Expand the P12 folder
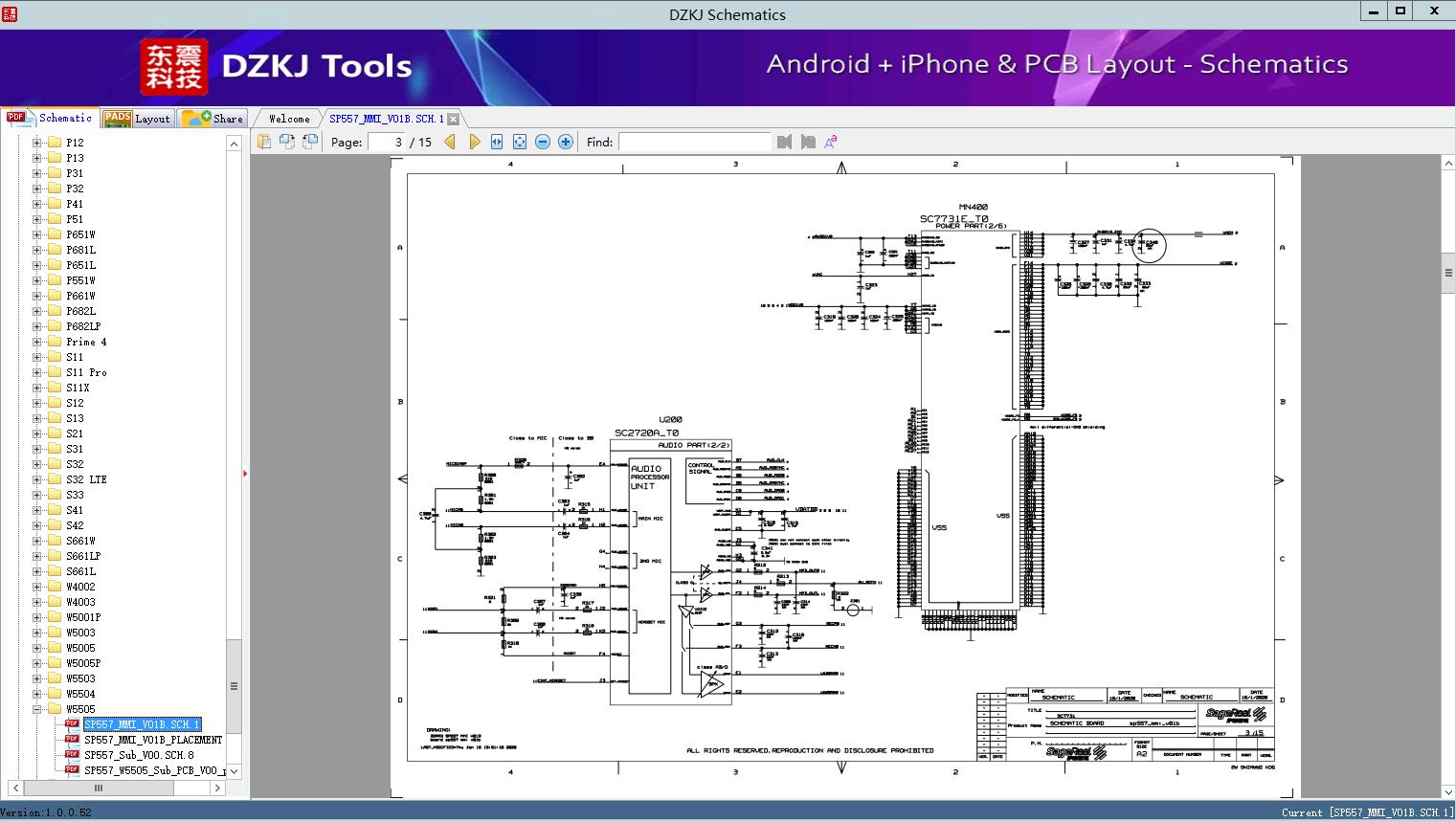The height and width of the screenshot is (822, 1456). pyautogui.click(x=36, y=143)
